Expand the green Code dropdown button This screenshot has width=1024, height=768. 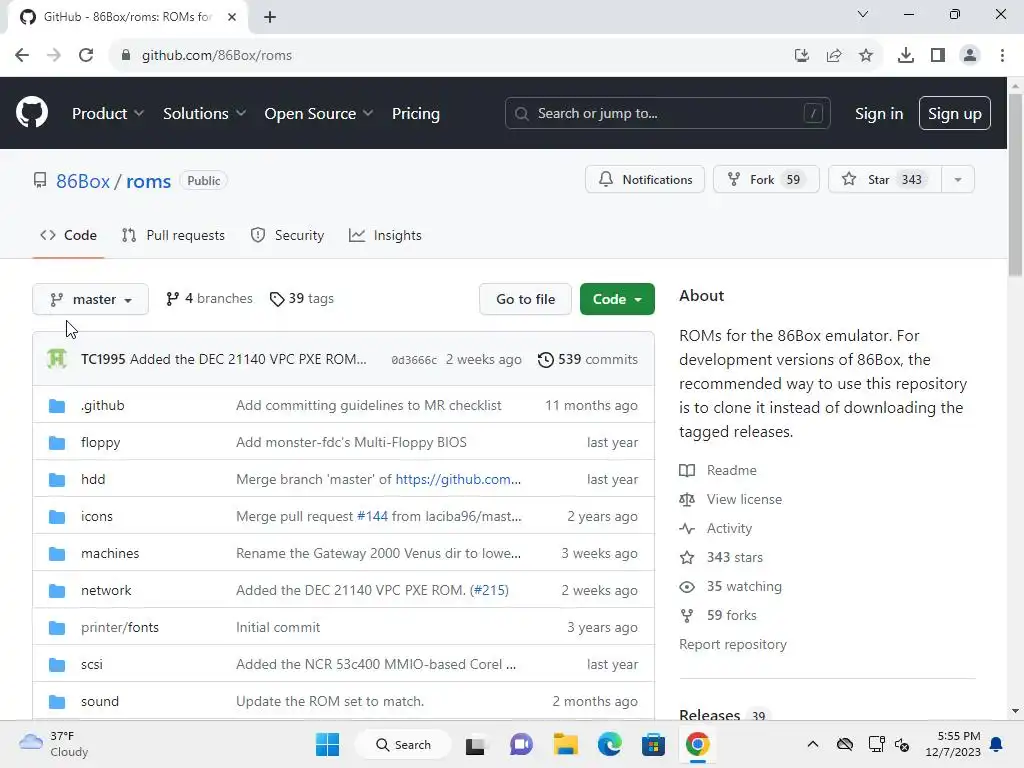[617, 299]
